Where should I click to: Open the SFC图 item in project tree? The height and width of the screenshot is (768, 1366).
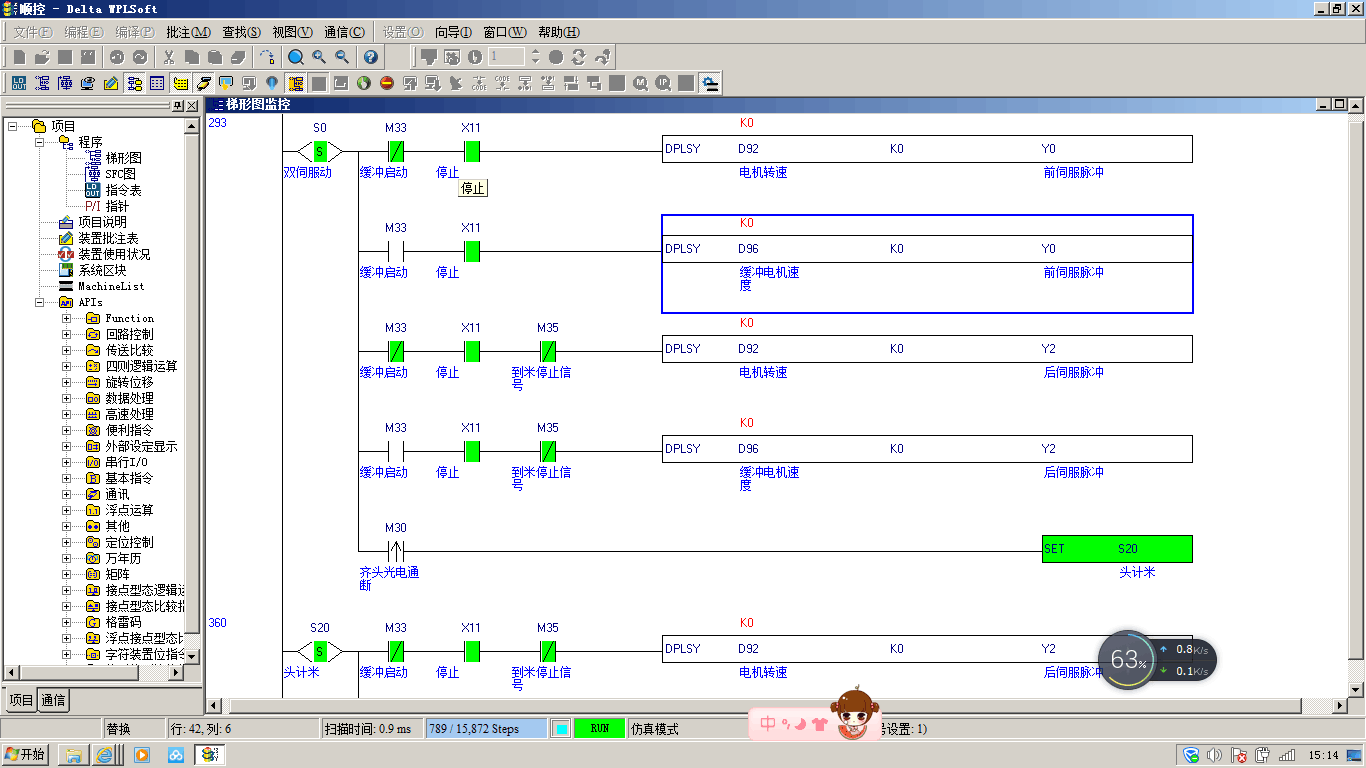point(120,174)
